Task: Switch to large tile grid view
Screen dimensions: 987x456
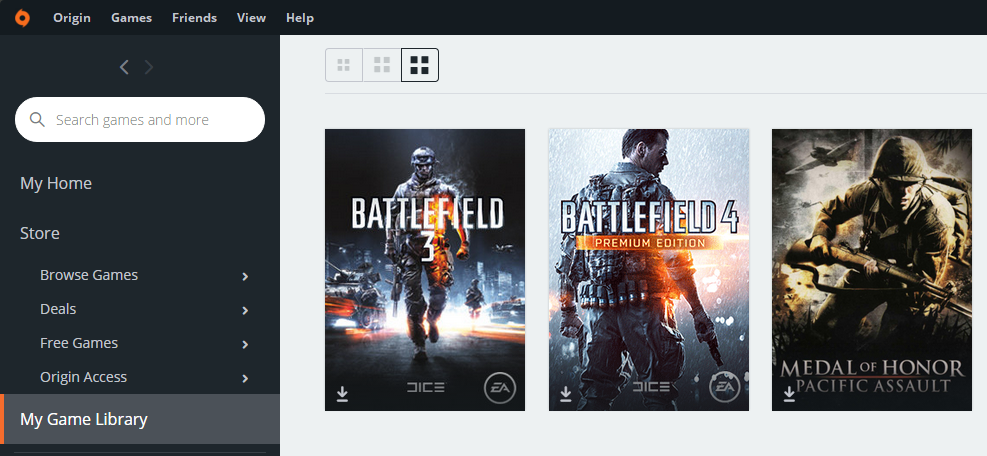Action: 420,66
